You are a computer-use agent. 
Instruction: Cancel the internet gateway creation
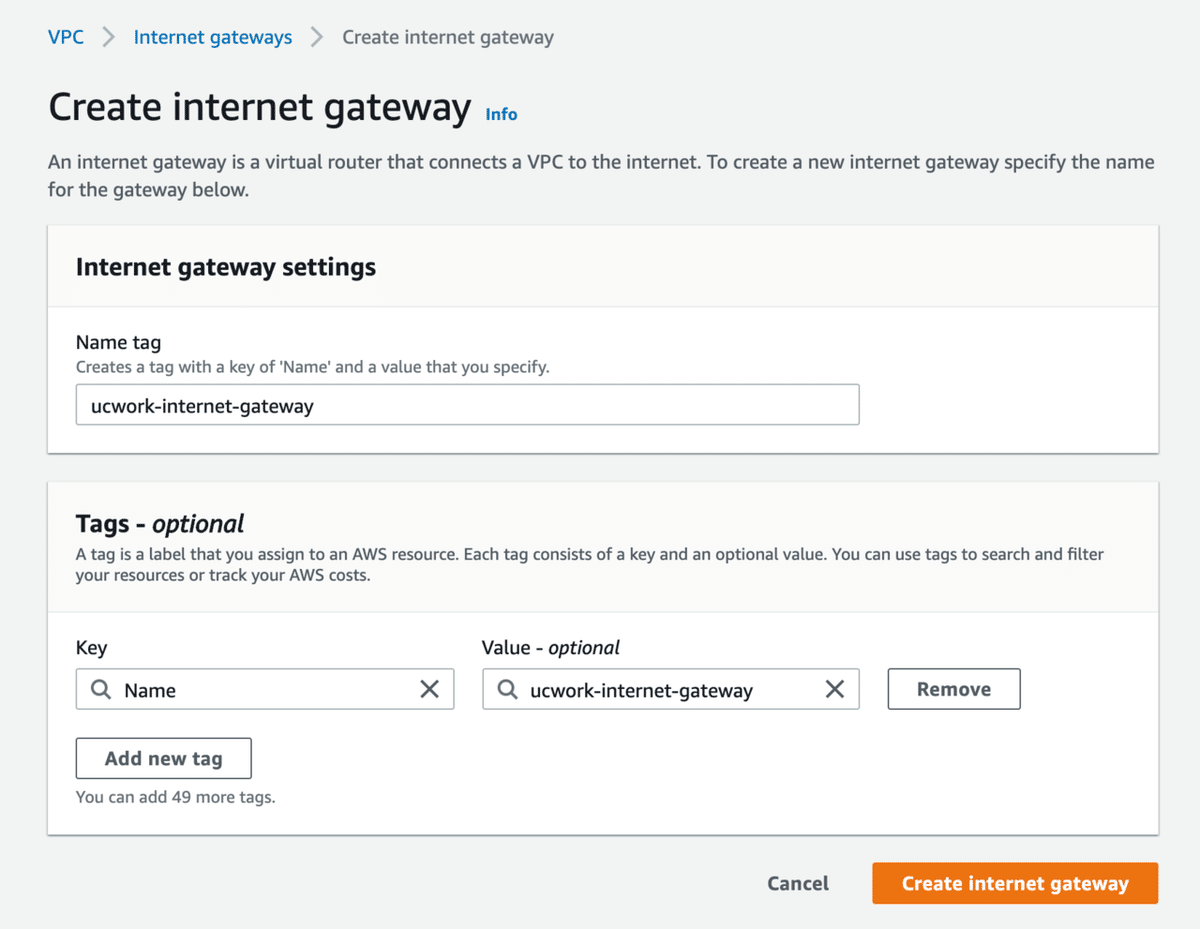click(x=798, y=883)
